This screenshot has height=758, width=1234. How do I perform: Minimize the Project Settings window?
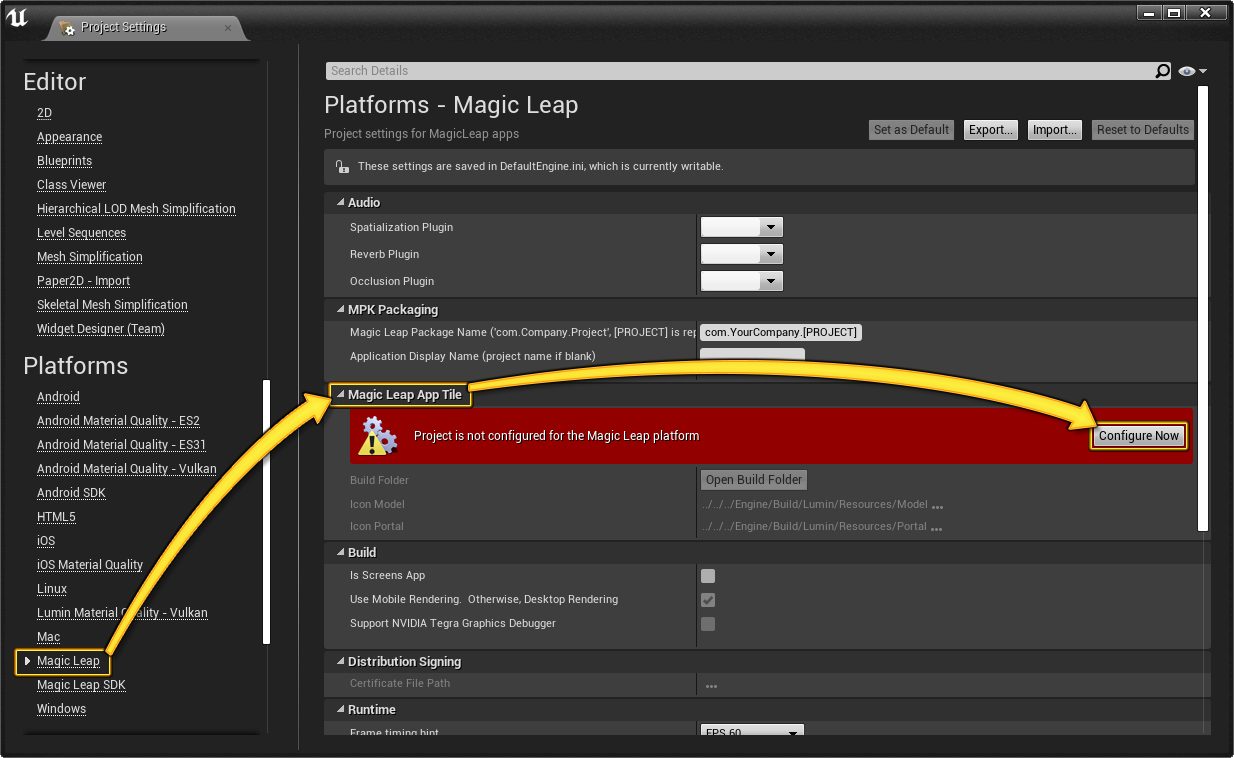click(x=1151, y=12)
